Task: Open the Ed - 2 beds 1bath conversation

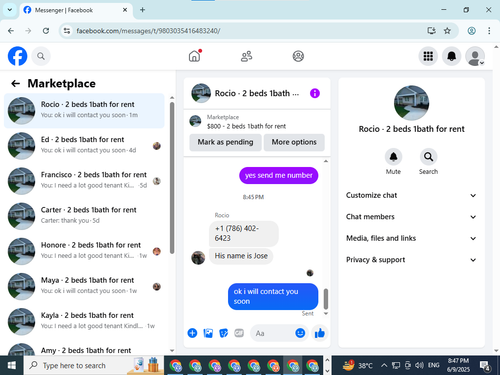Action: pos(84,146)
